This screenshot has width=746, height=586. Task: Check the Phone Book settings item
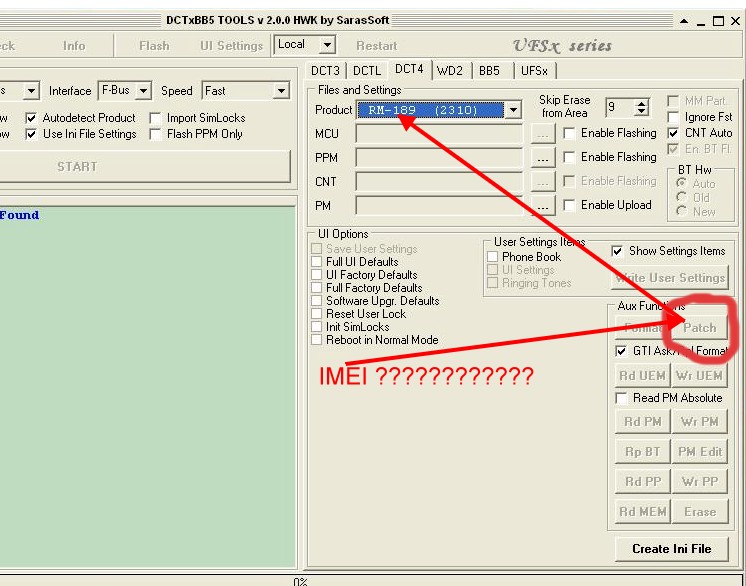(x=492, y=257)
